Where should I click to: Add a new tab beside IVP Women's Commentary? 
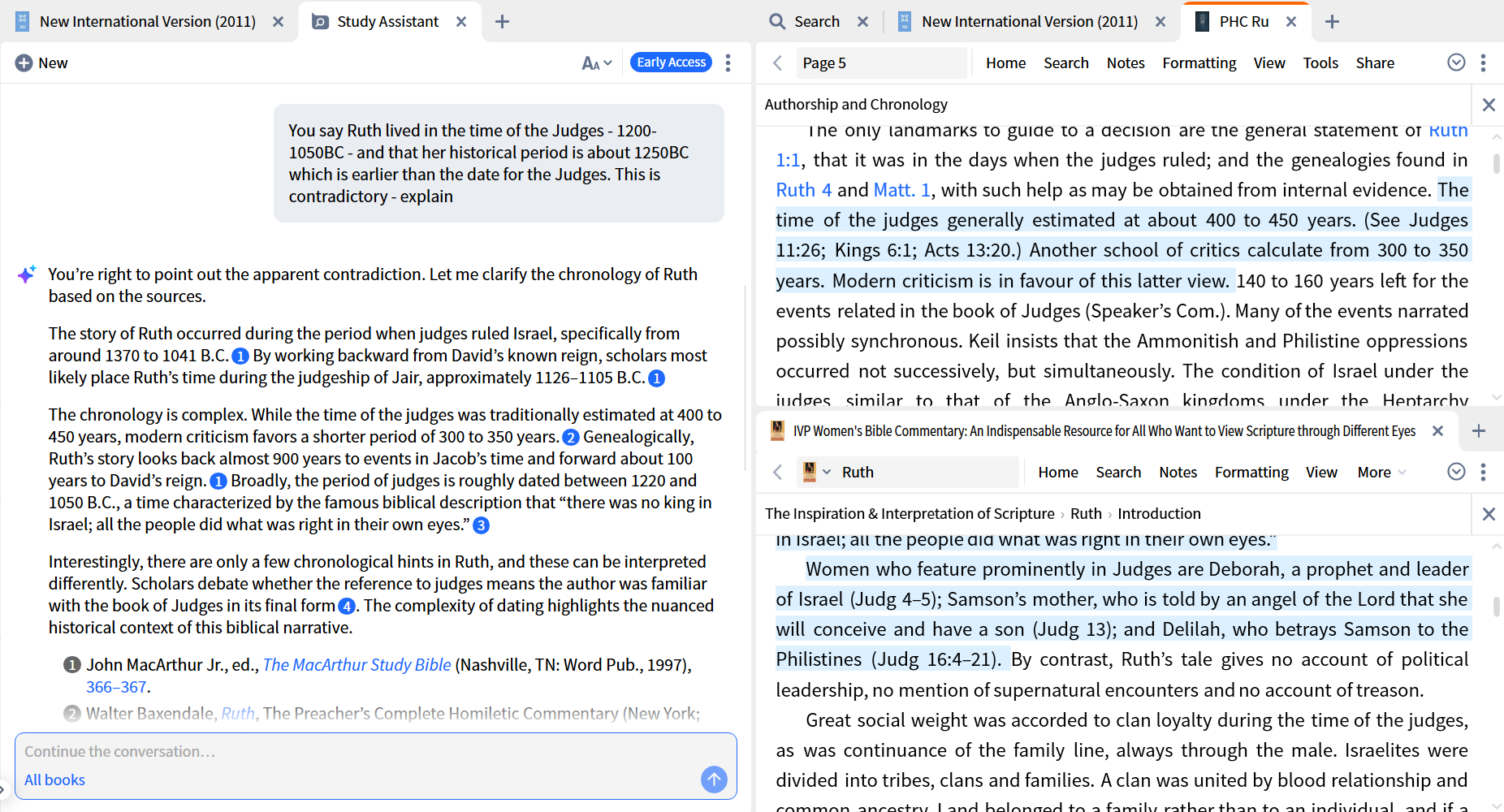click(x=1479, y=431)
